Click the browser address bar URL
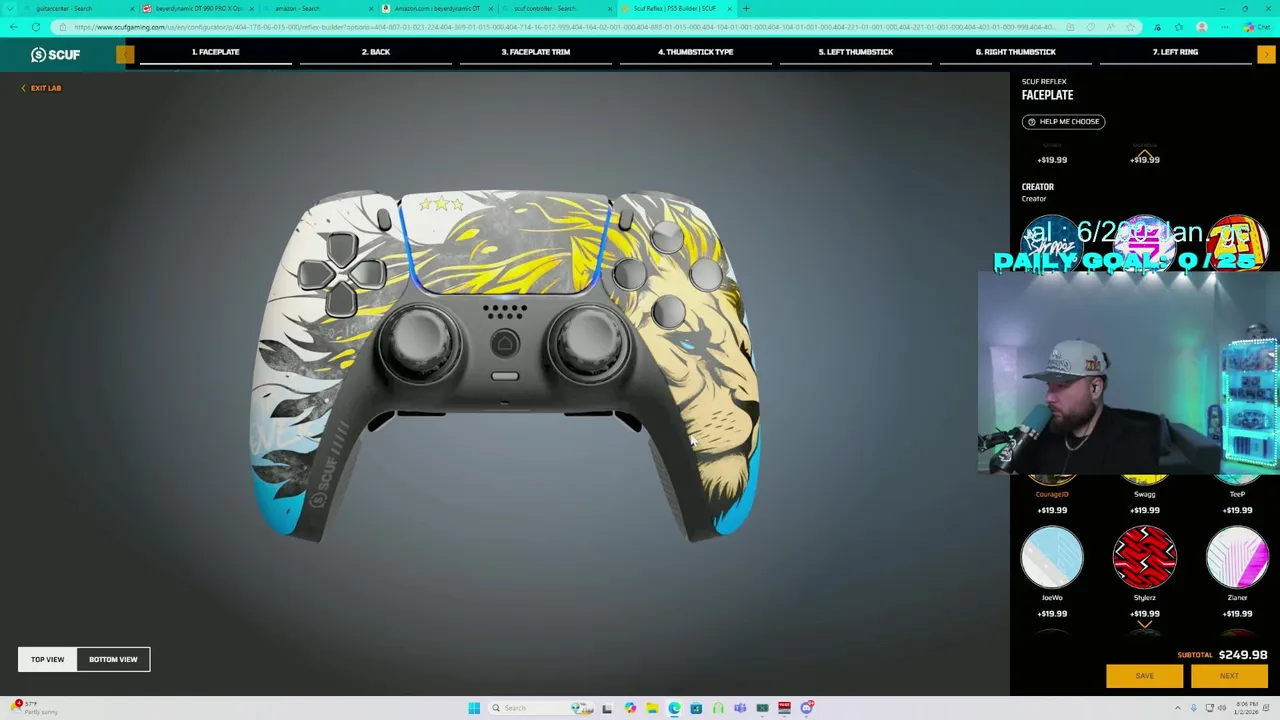Image resolution: width=1280 pixels, height=720 pixels. 565,27
